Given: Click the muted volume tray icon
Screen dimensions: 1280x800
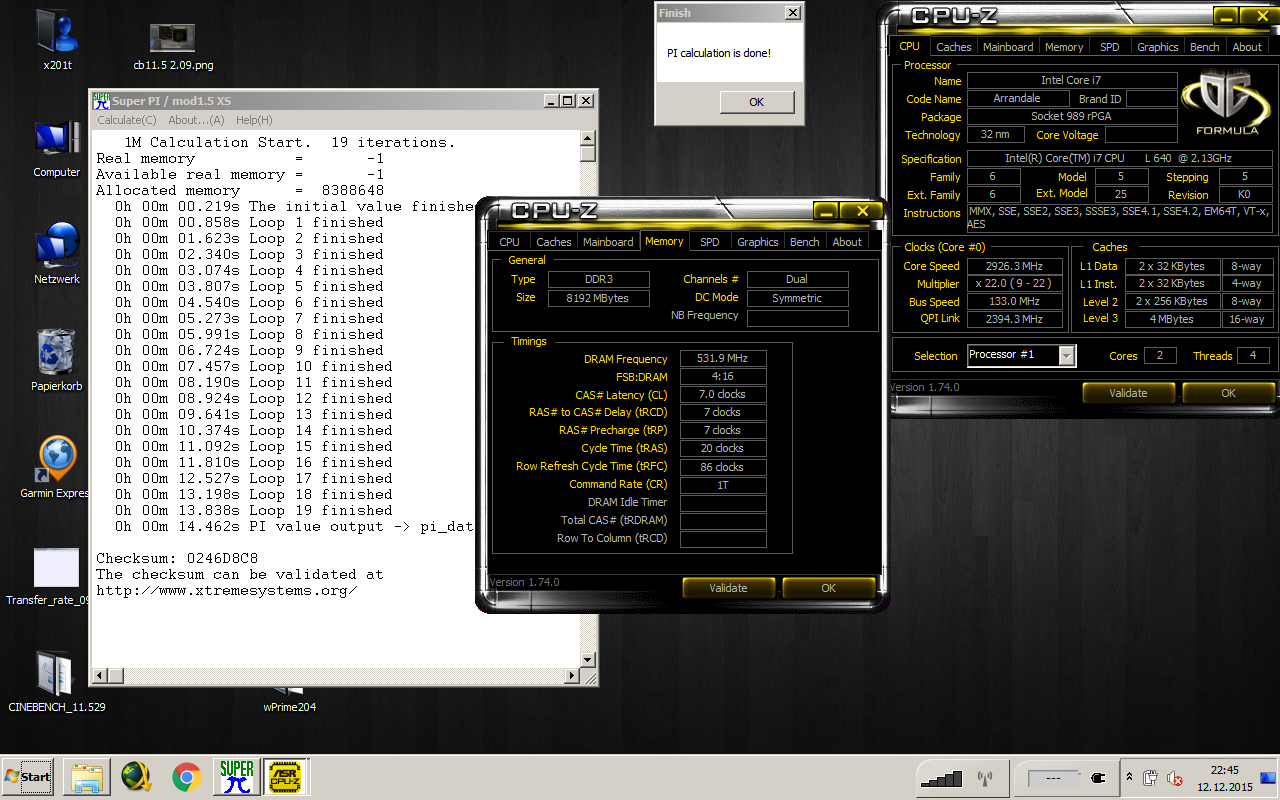Looking at the screenshot, I should pos(1174,778).
